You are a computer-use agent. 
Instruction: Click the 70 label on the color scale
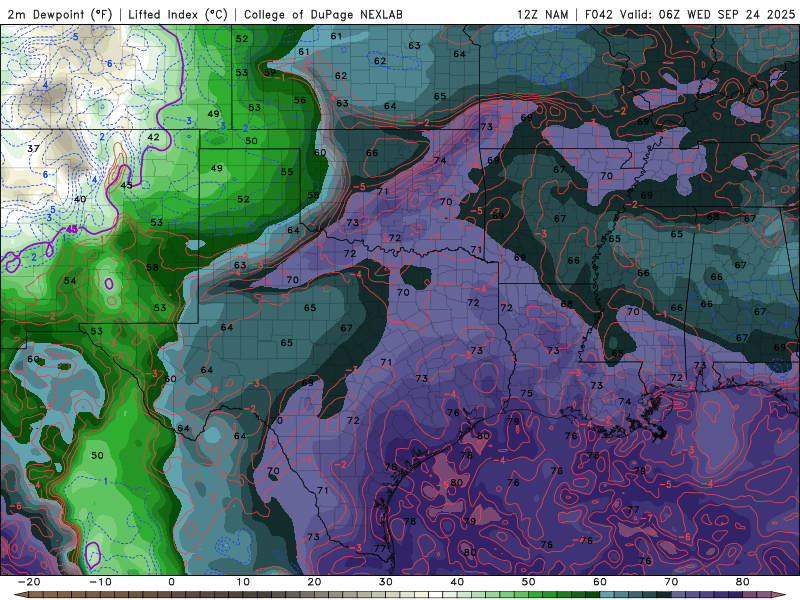pyautogui.click(x=671, y=582)
